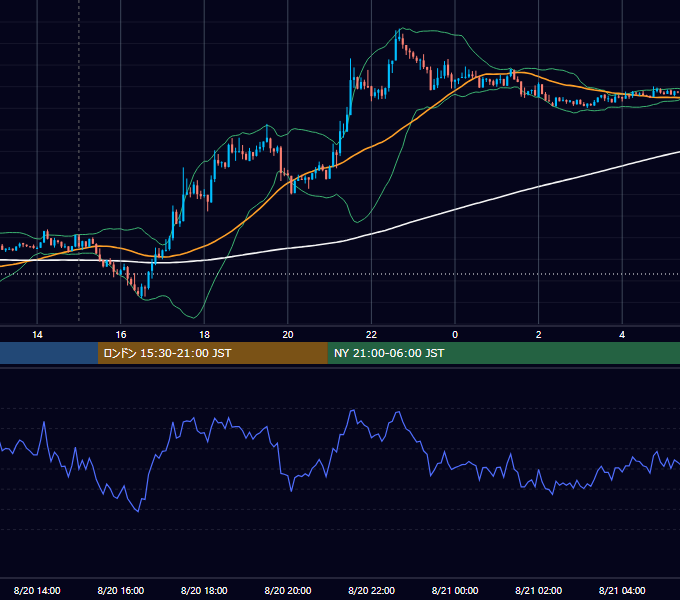The height and width of the screenshot is (600, 680).
Task: Click the '2' hour label on price chart axis
Action: click(x=539, y=335)
